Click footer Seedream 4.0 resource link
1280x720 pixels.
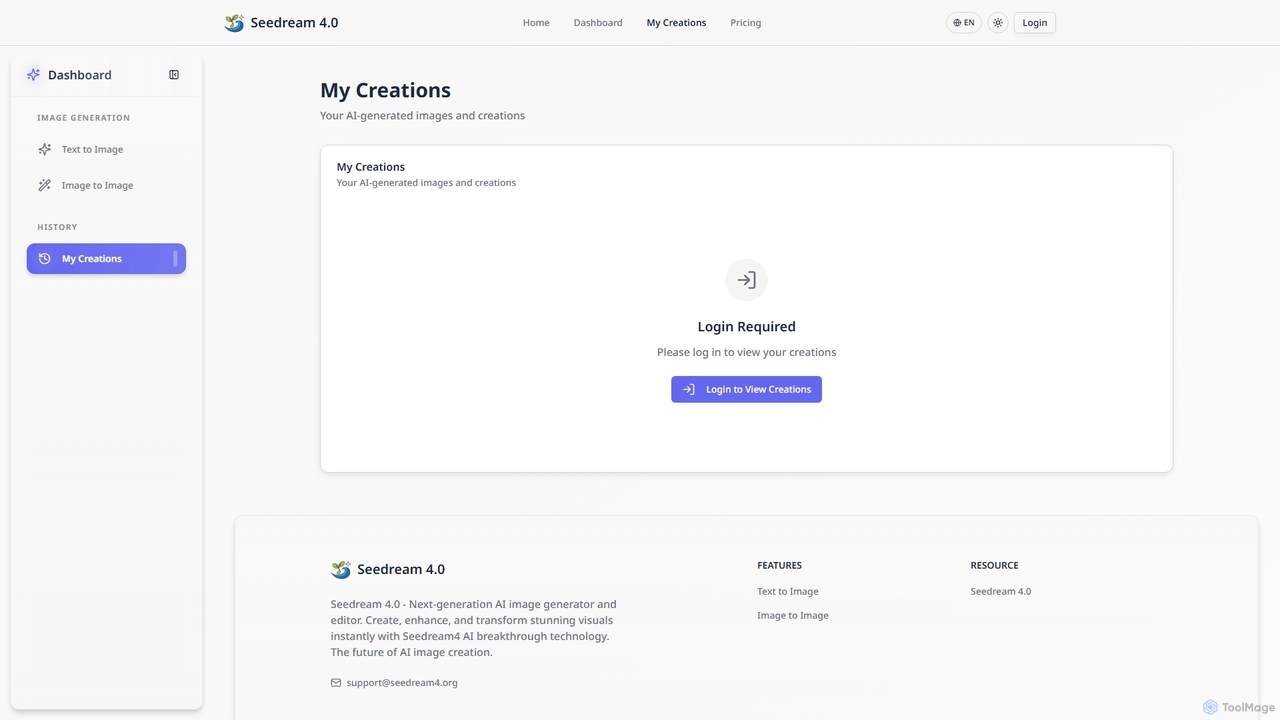(x=1001, y=591)
